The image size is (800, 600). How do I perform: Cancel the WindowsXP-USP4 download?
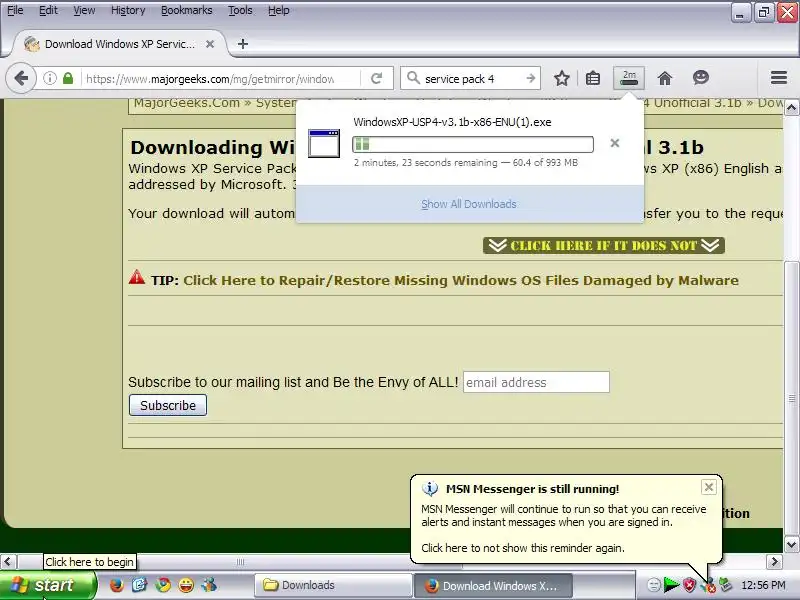click(615, 143)
